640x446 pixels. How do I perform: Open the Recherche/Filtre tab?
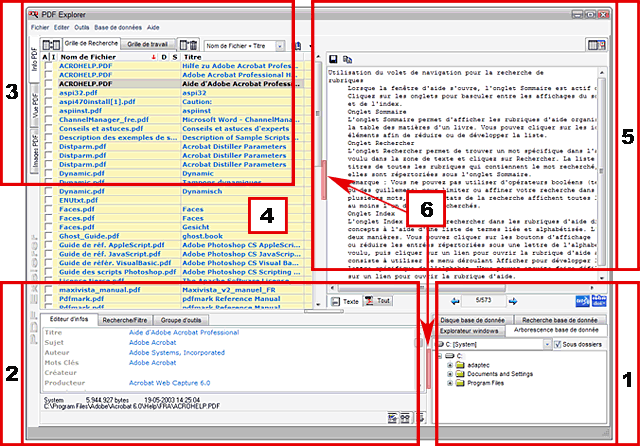click(125, 320)
